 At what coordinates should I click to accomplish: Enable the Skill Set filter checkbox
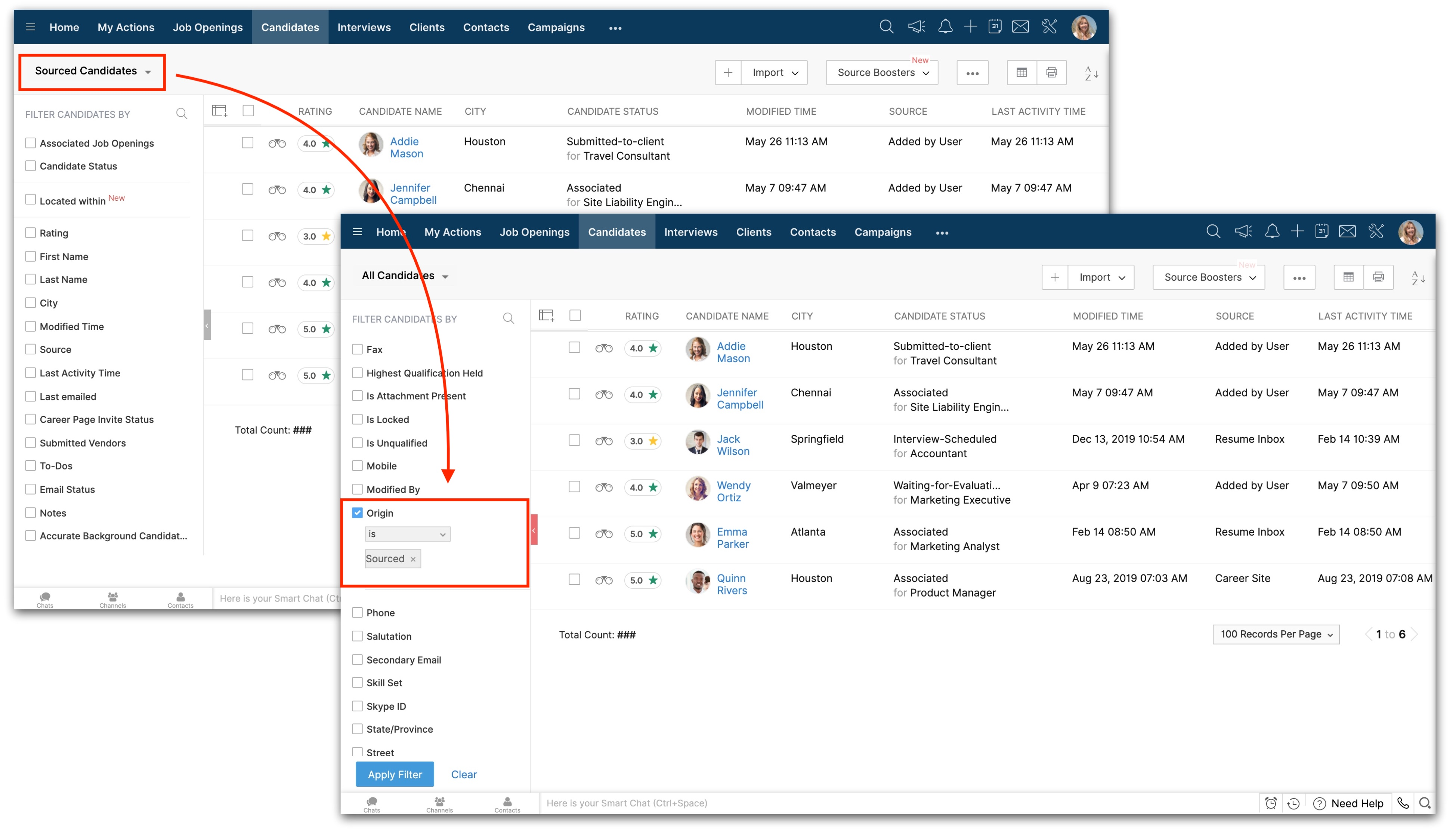tap(357, 682)
